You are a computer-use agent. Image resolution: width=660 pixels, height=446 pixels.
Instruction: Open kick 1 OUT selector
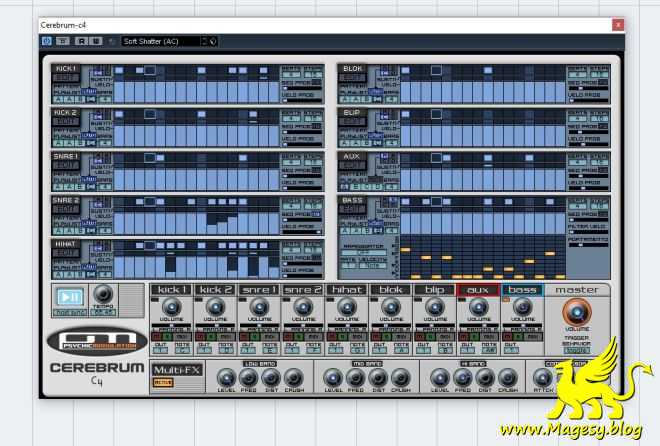[x=160, y=350]
